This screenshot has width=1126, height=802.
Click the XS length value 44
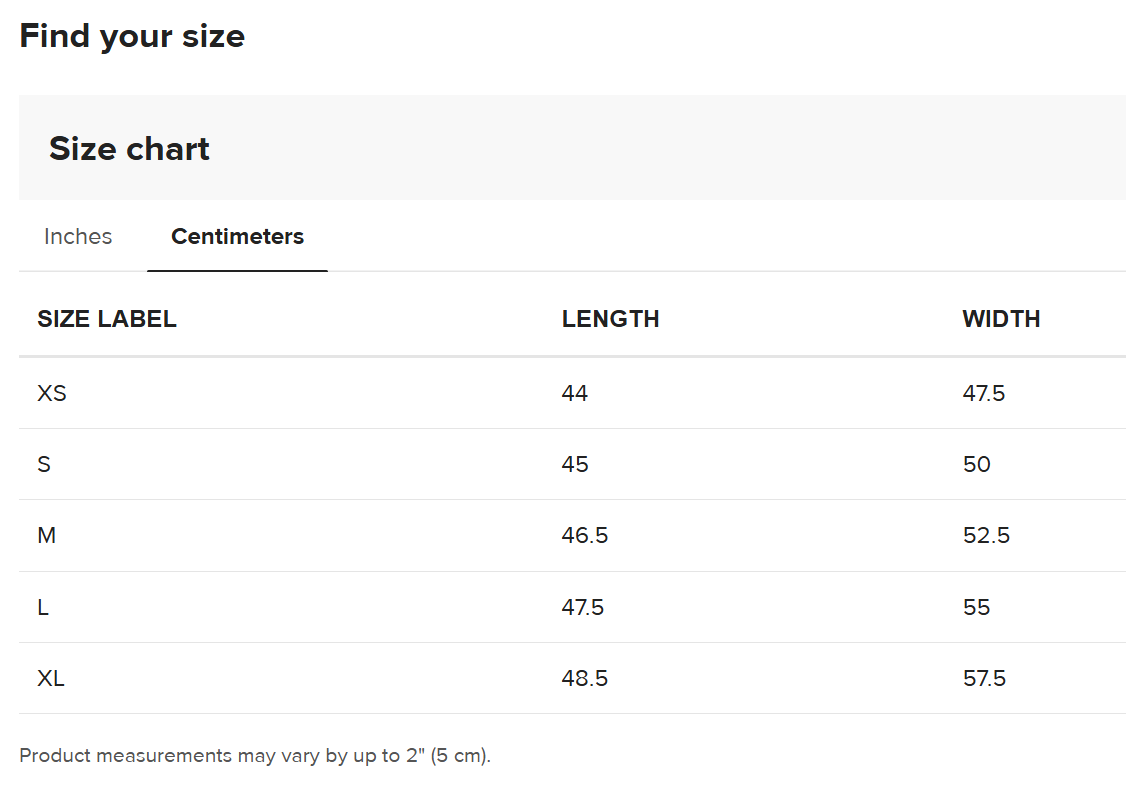[575, 393]
